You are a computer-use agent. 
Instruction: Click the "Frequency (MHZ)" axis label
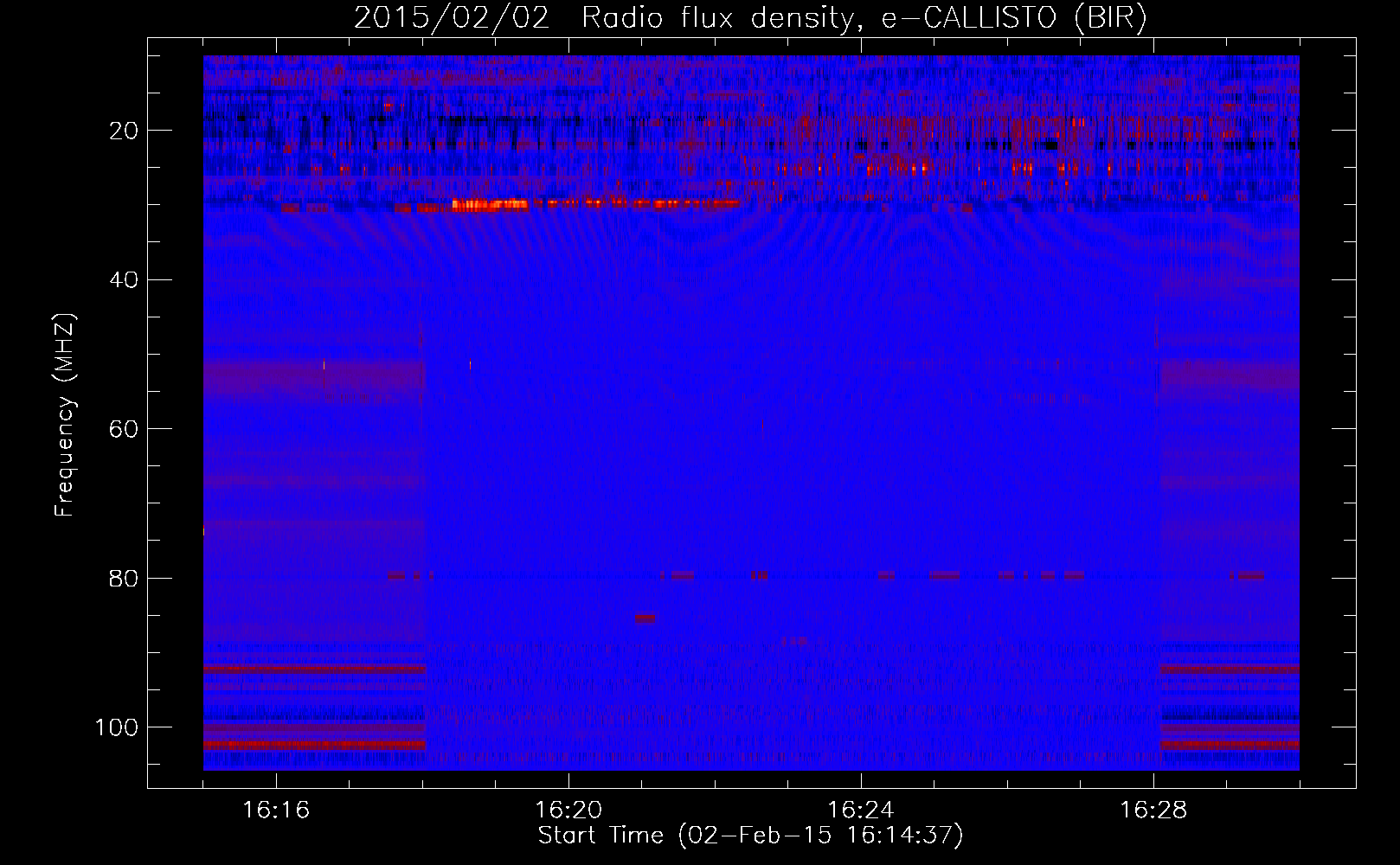[65, 415]
